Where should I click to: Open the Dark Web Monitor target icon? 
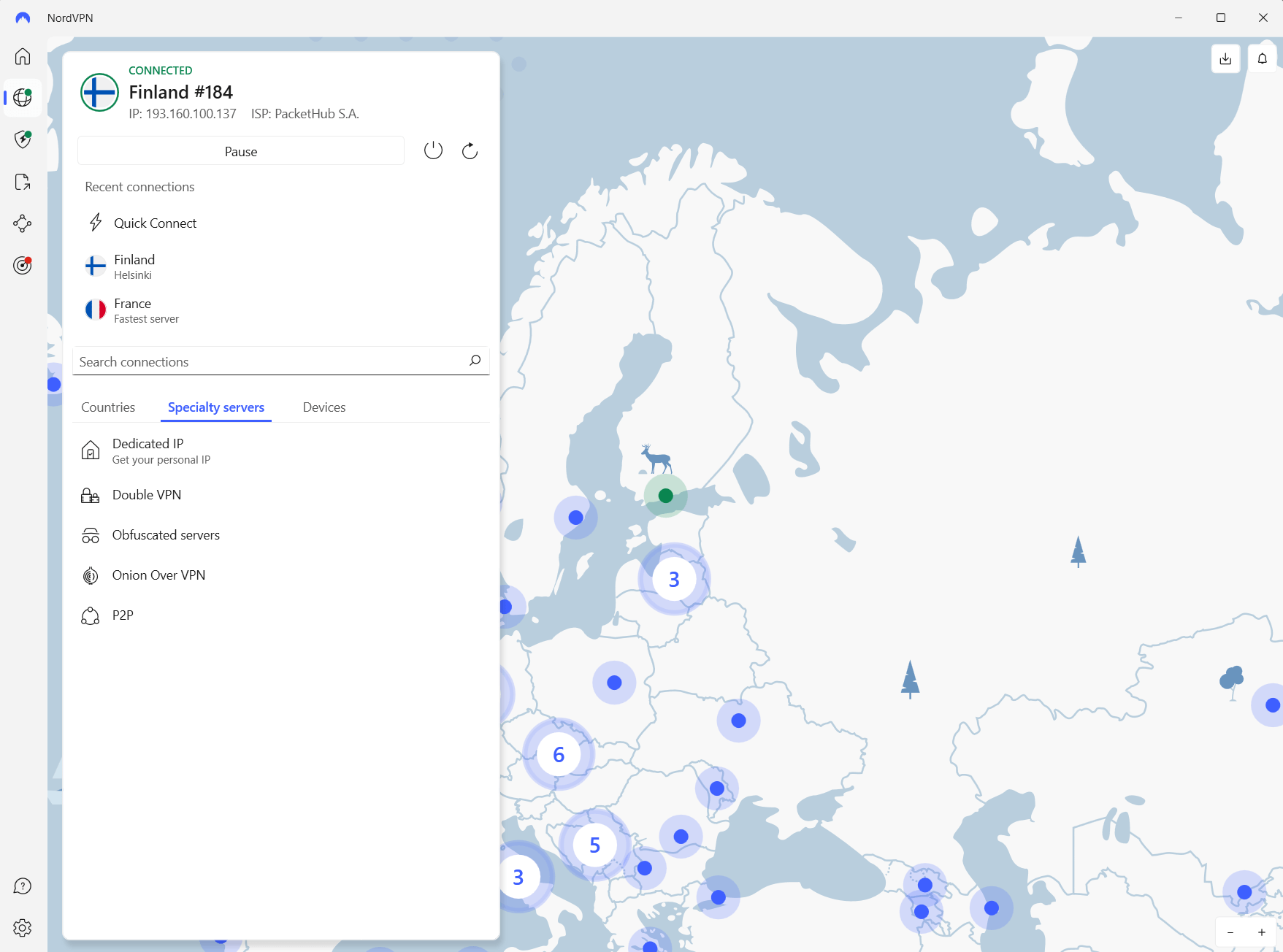(23, 265)
